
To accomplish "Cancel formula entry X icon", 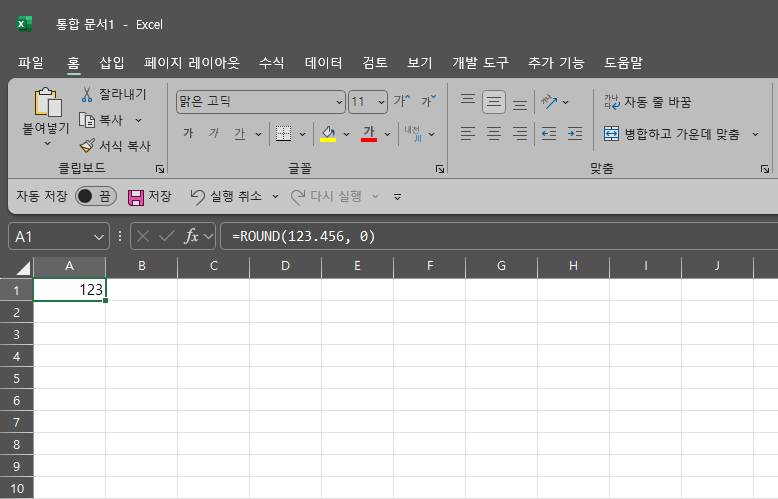I will coord(143,237).
